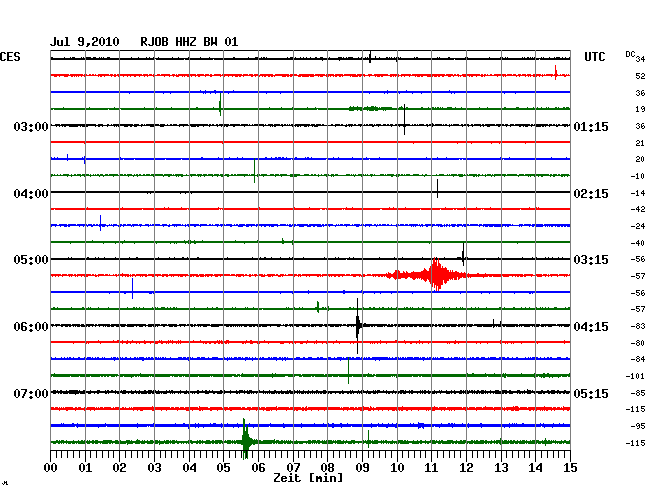The height and width of the screenshot is (494, 650).
Task: Click the minute 05 axis label
Action: click(223, 468)
